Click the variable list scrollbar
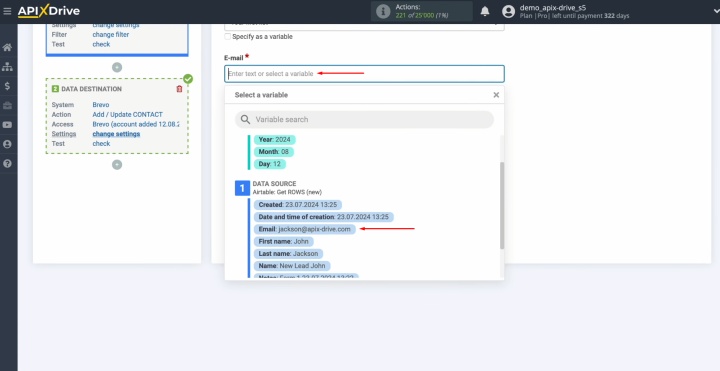 coord(502,205)
